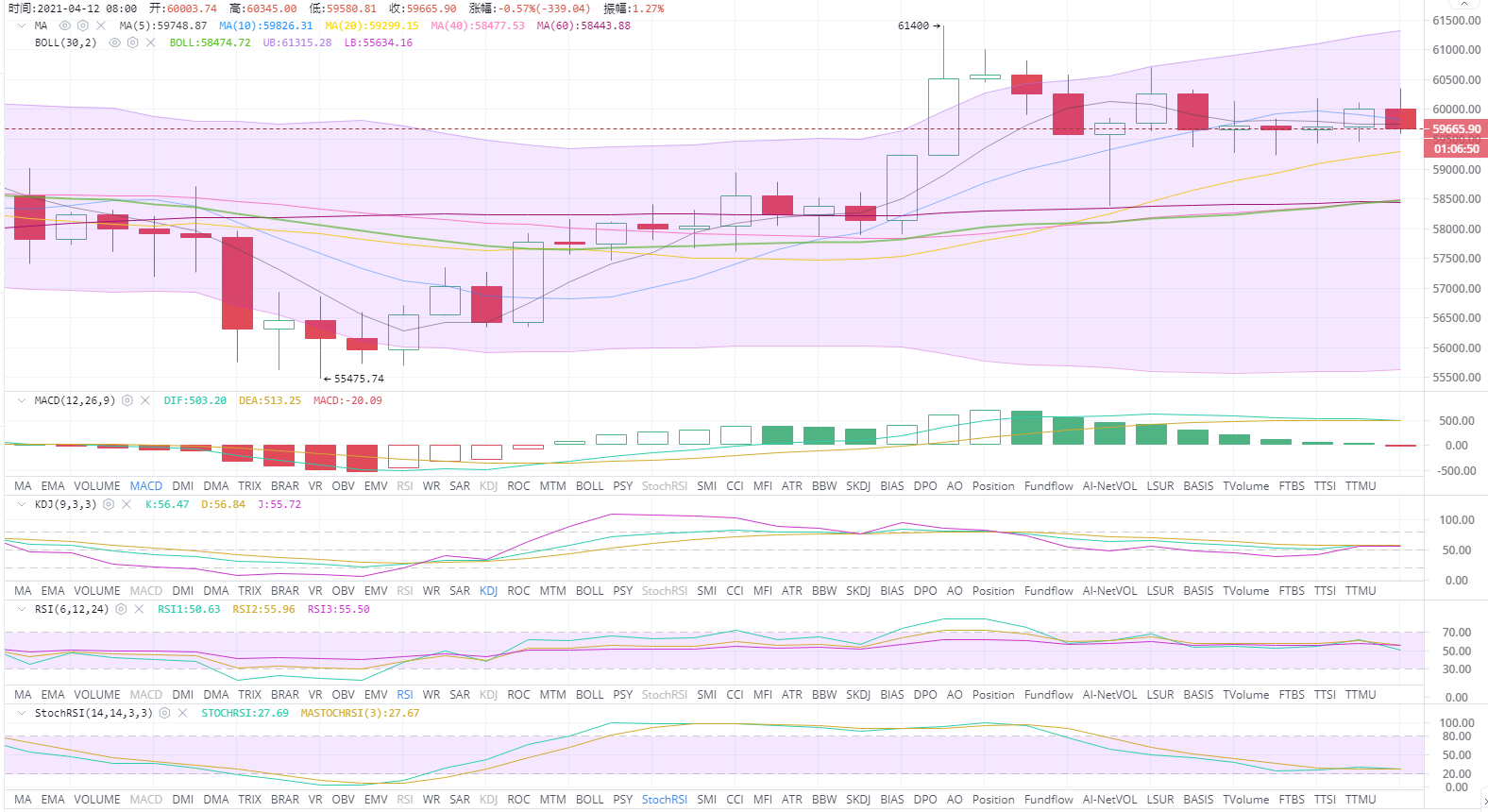
Task: Click the DIF:503.20 MACD value
Action: 195,400
